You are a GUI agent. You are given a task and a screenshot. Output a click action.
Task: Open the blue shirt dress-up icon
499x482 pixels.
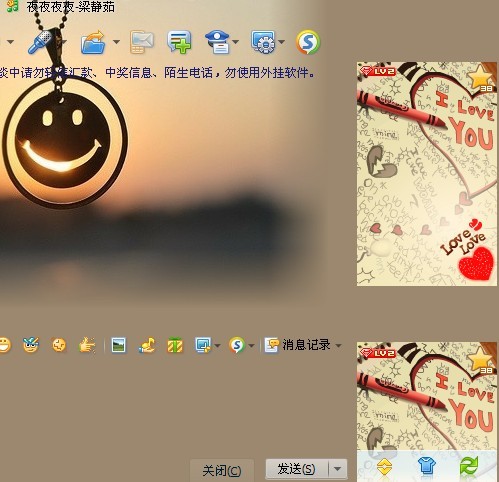(427, 466)
